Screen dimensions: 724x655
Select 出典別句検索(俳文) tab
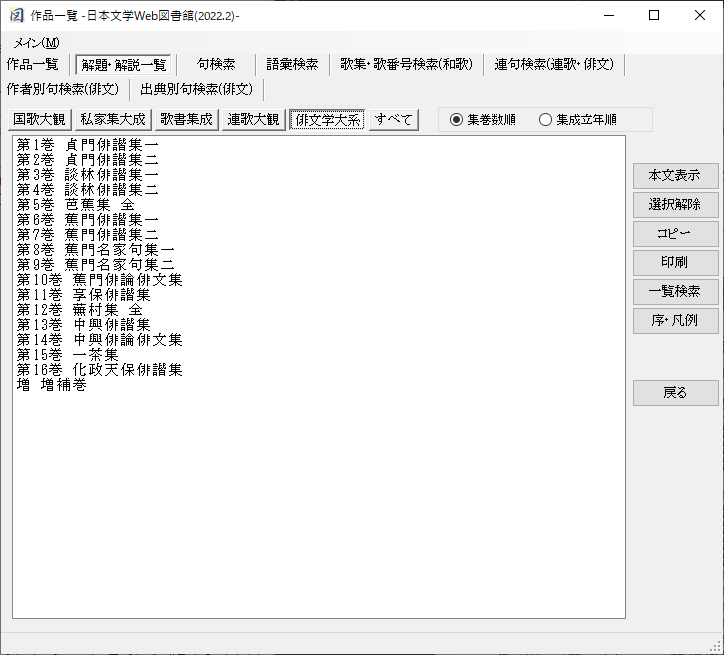pyautogui.click(x=196, y=89)
